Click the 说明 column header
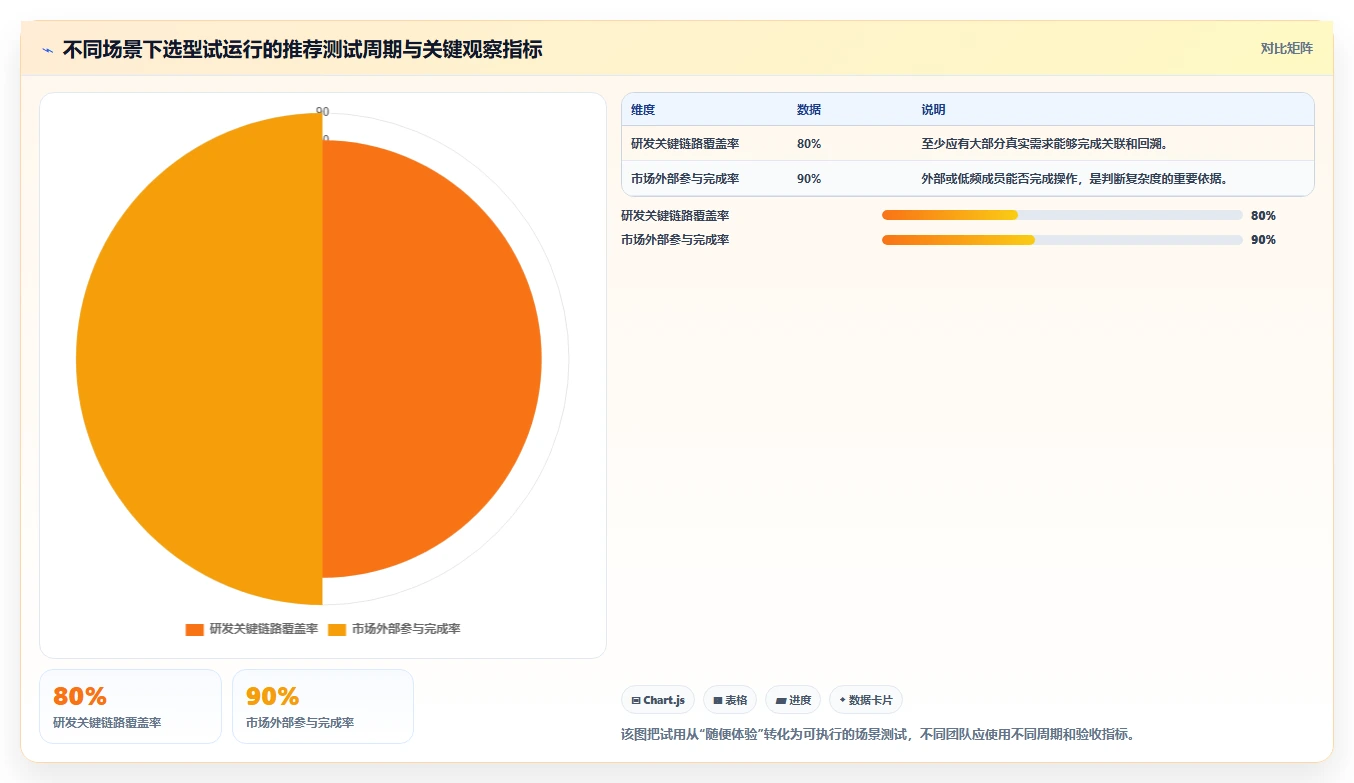The height and width of the screenshot is (783, 1354). 933,110
